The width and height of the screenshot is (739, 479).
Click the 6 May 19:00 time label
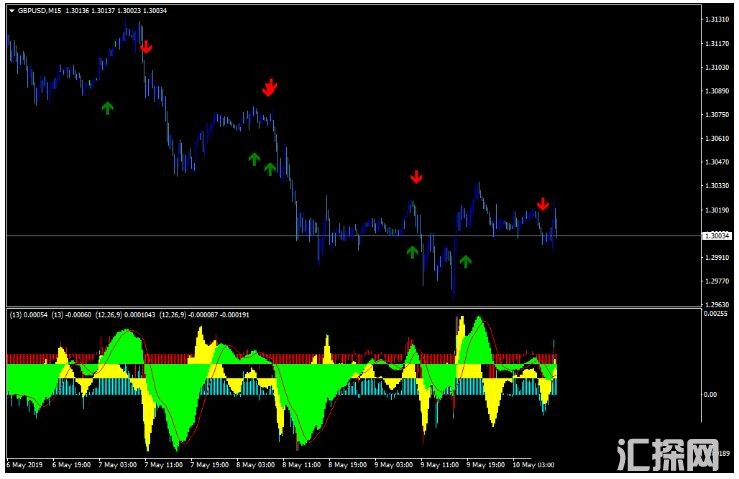click(x=72, y=465)
